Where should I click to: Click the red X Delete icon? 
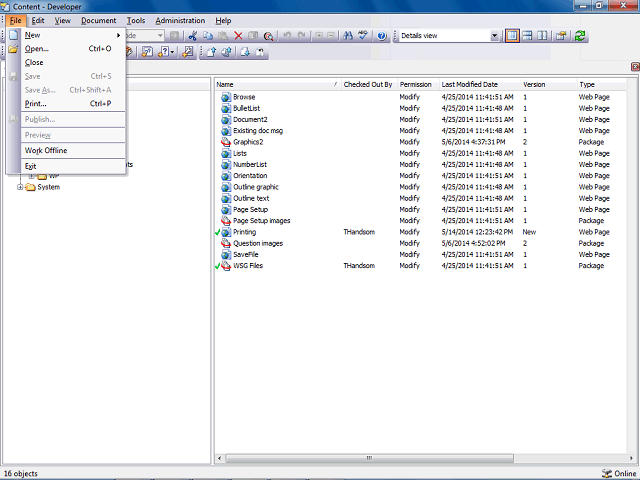(x=238, y=36)
